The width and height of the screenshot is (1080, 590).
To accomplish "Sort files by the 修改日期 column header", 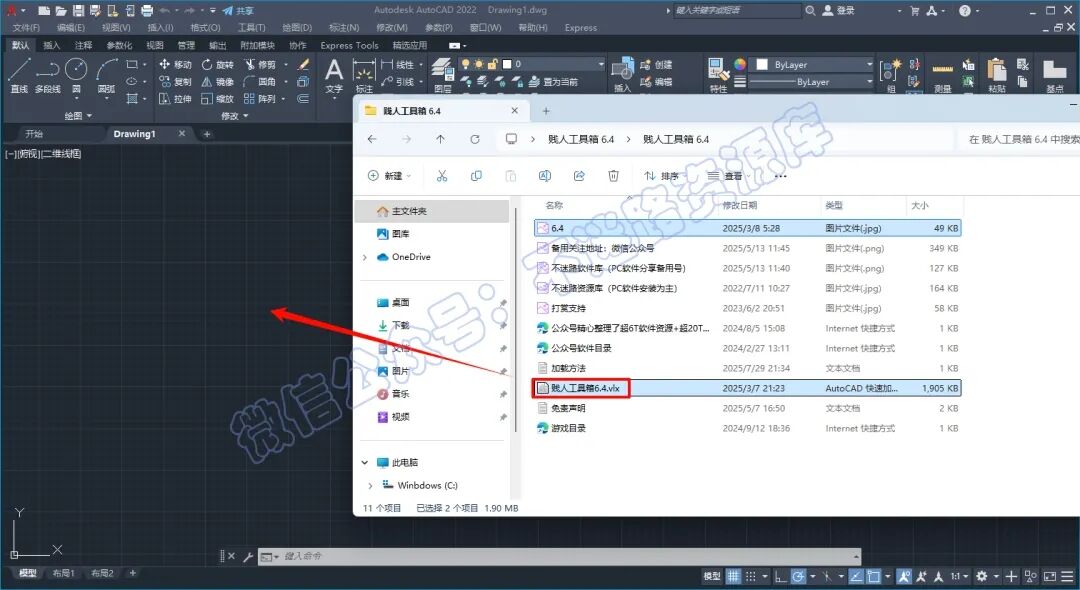I will click(740, 205).
